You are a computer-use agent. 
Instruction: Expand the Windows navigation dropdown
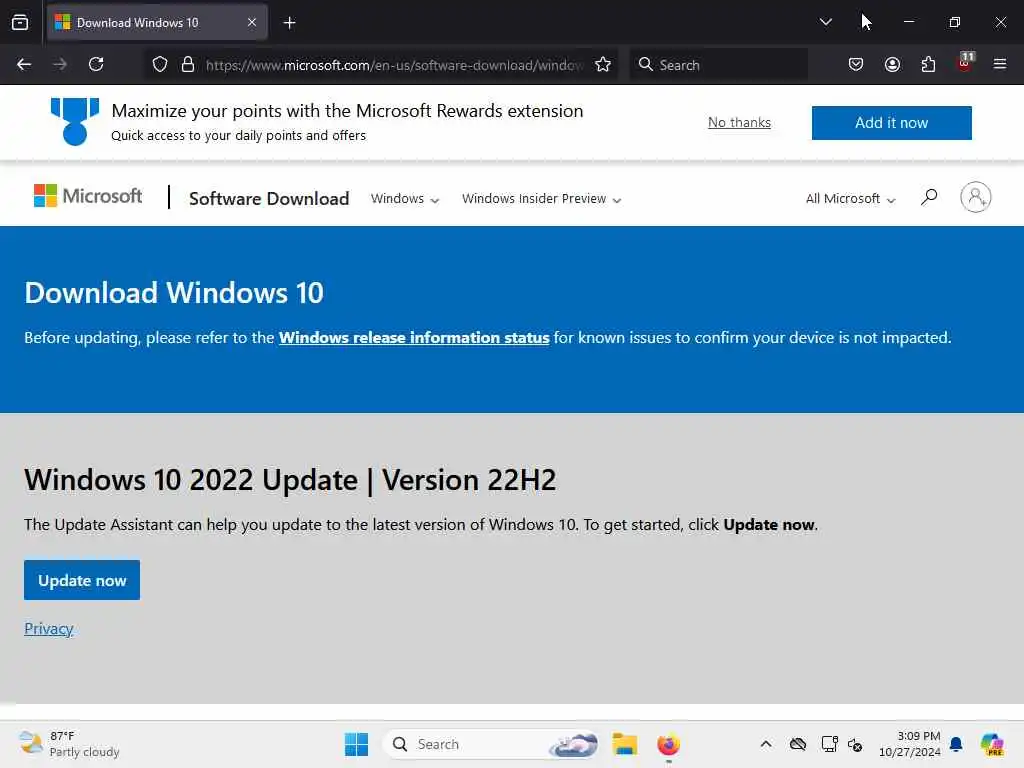405,199
